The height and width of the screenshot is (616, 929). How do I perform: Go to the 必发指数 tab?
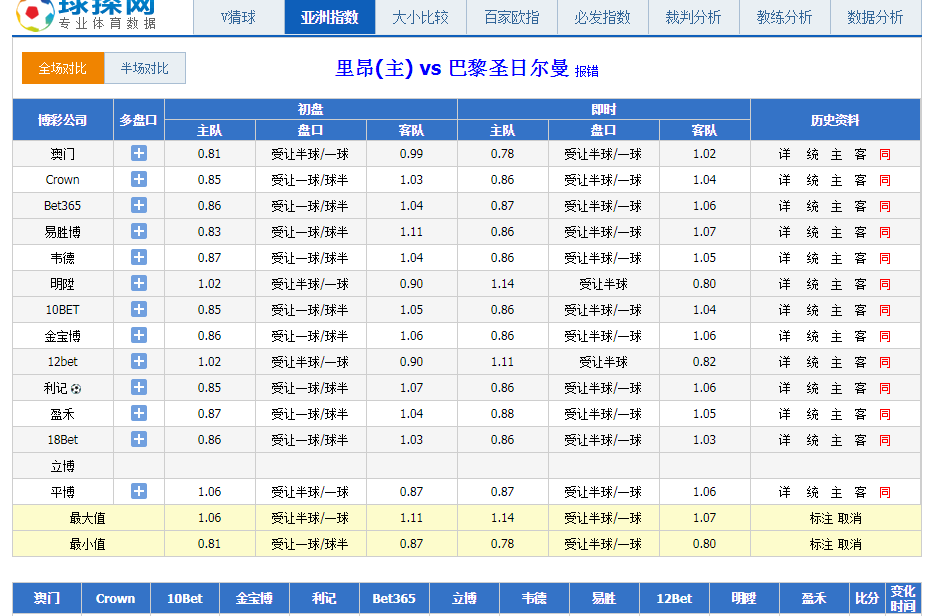603,17
